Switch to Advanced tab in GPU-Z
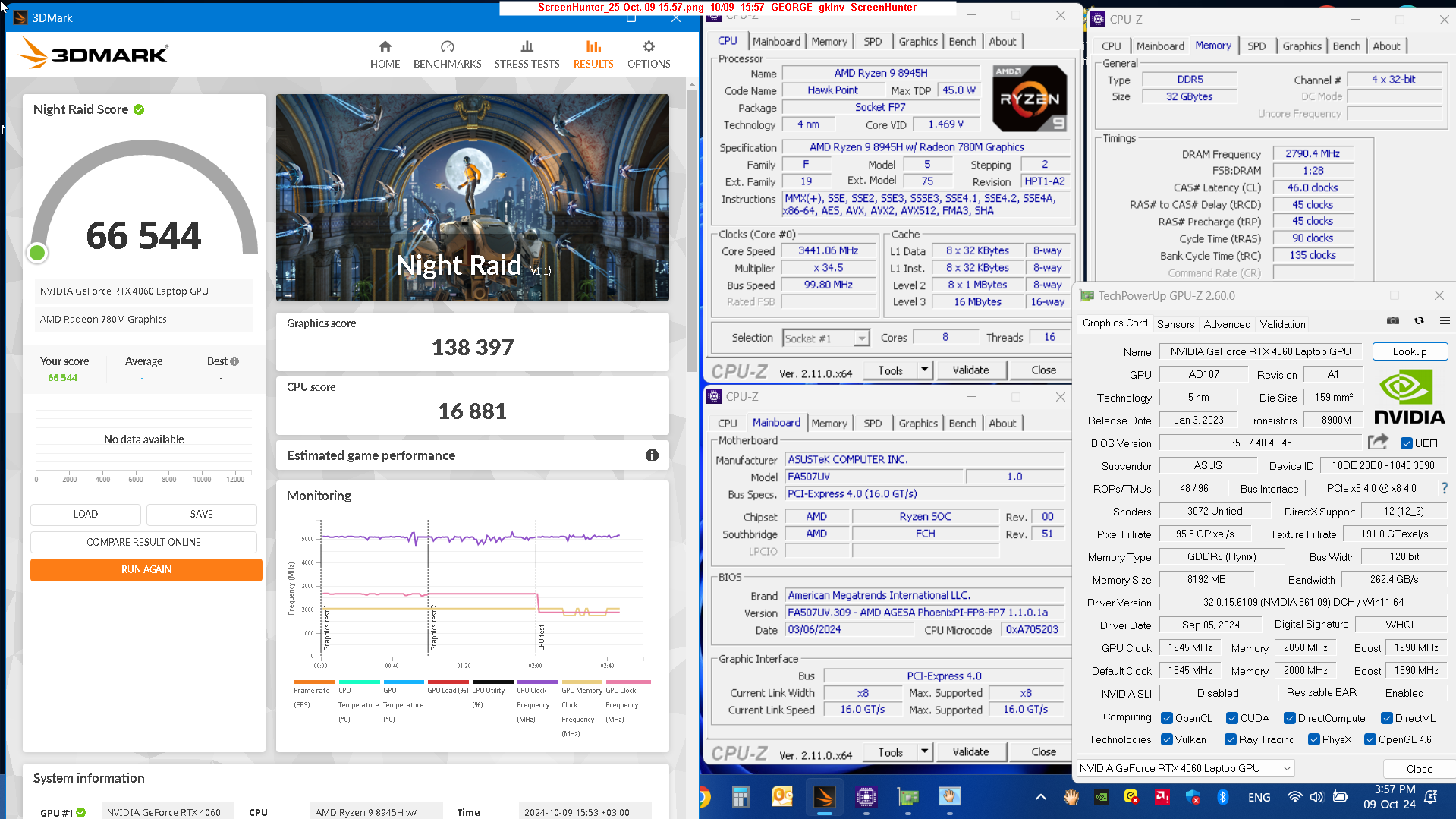The height and width of the screenshot is (819, 1456). click(1227, 324)
